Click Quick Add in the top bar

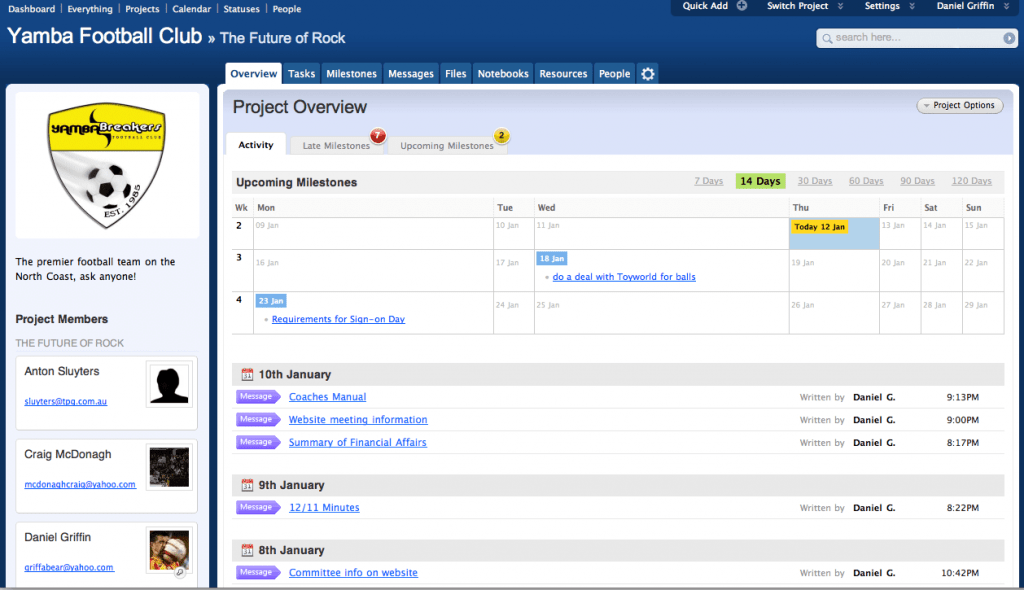pyautogui.click(x=705, y=6)
